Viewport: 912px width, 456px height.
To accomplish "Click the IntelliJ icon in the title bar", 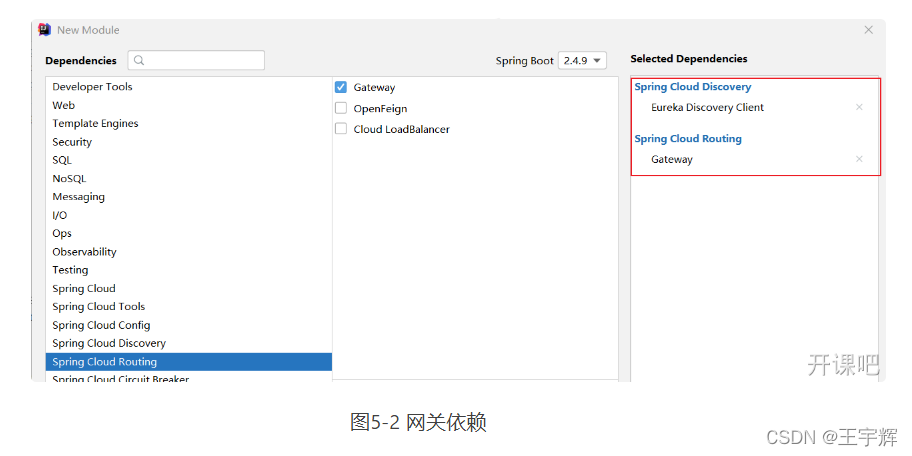I will [x=44, y=30].
